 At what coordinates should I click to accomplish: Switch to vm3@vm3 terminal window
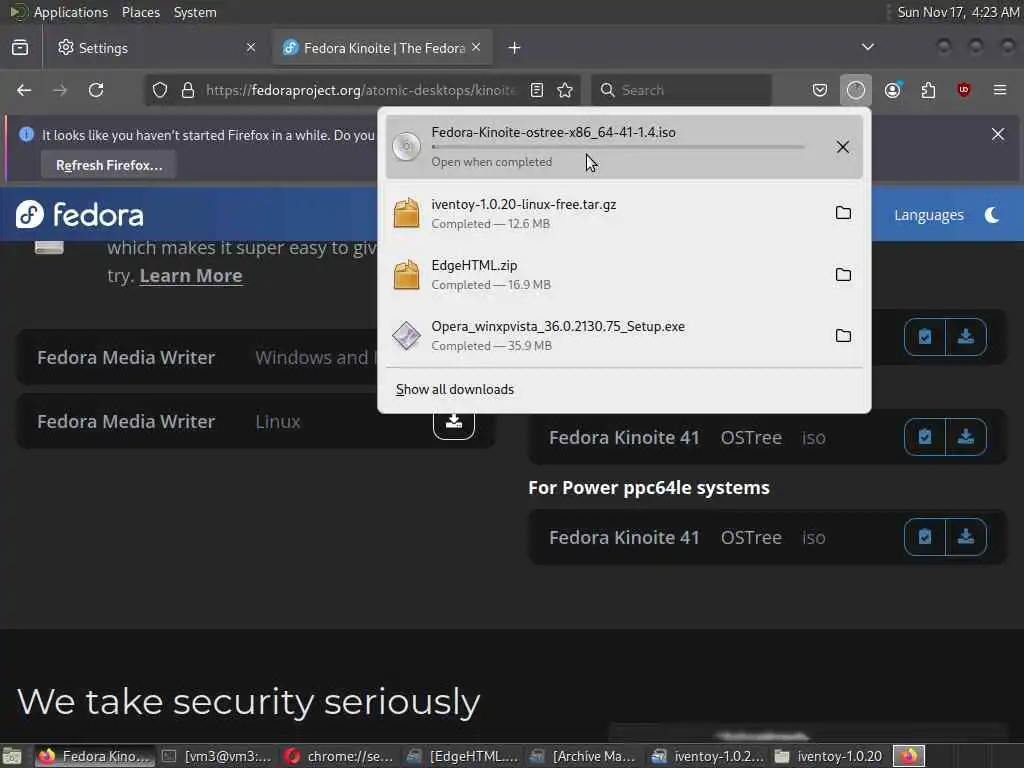(x=217, y=756)
